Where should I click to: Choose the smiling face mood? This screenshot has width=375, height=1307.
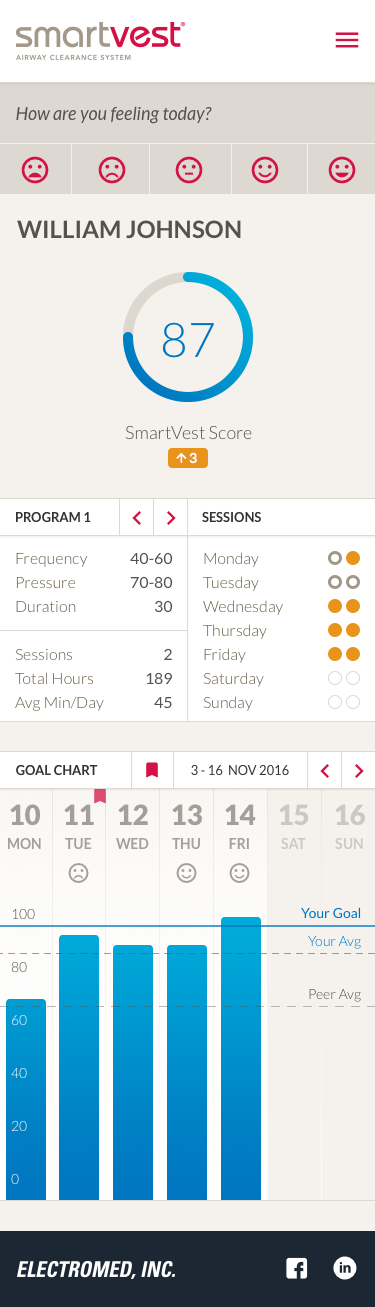265,169
